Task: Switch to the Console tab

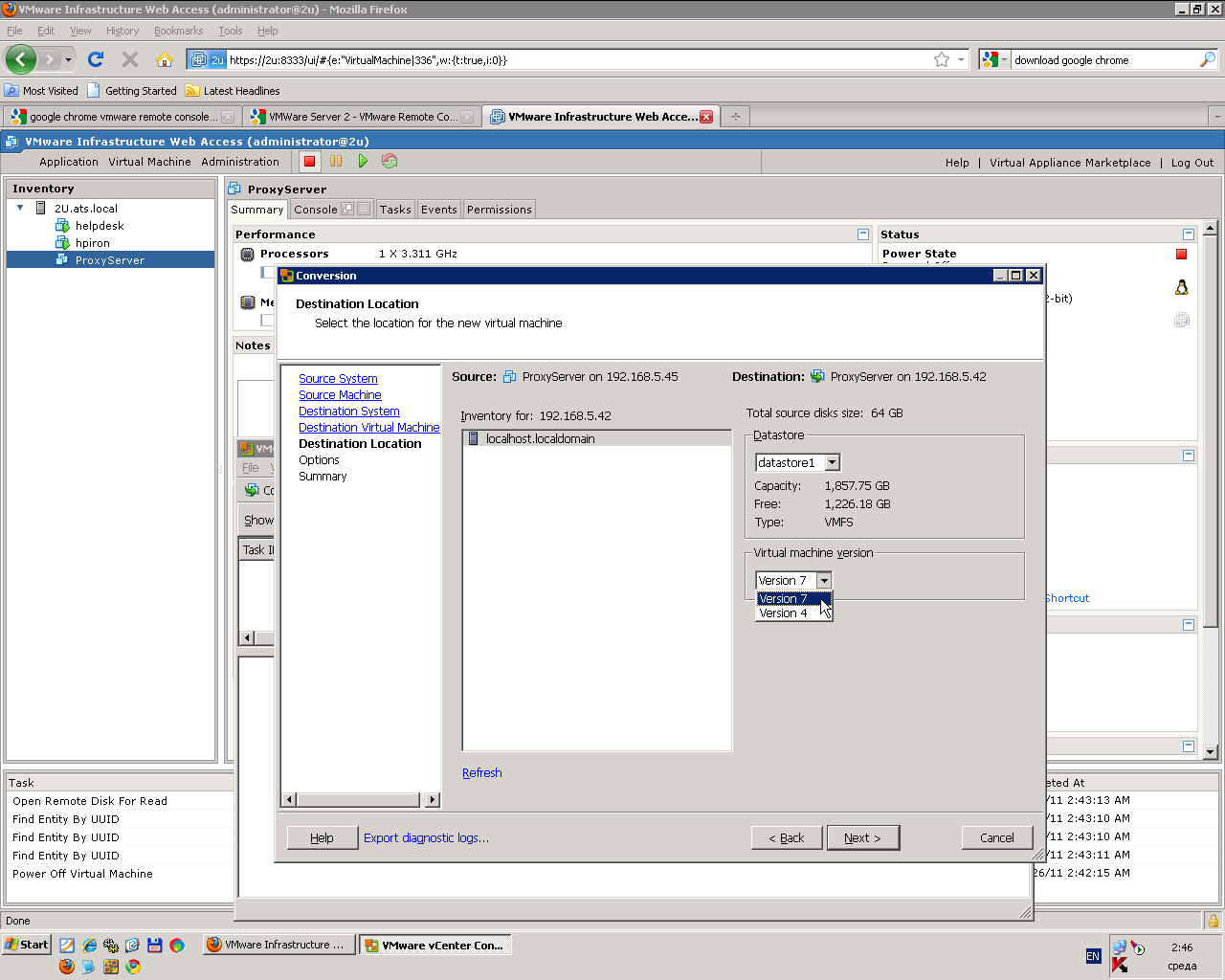Action: click(x=316, y=210)
